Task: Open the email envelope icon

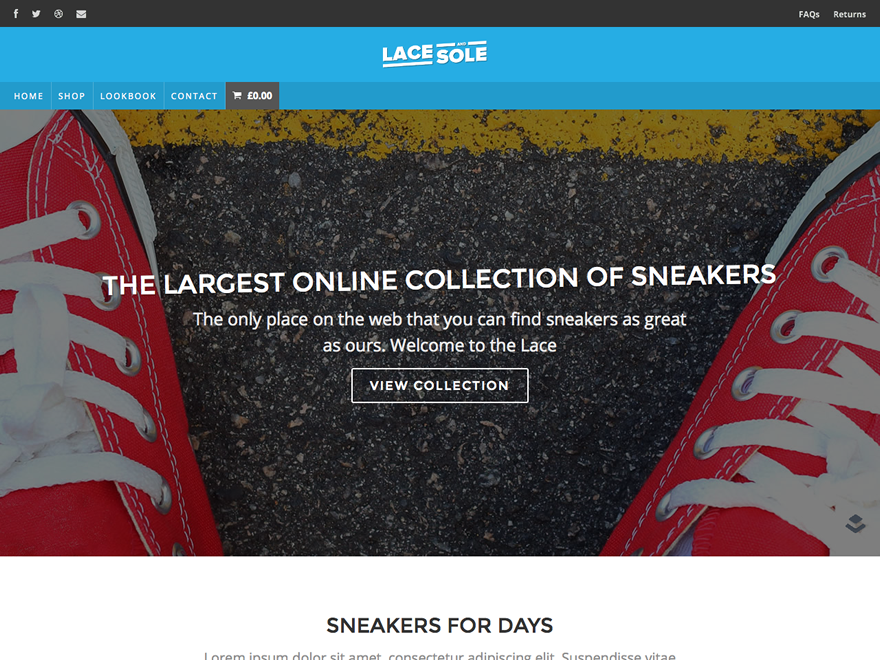Action: (x=81, y=14)
